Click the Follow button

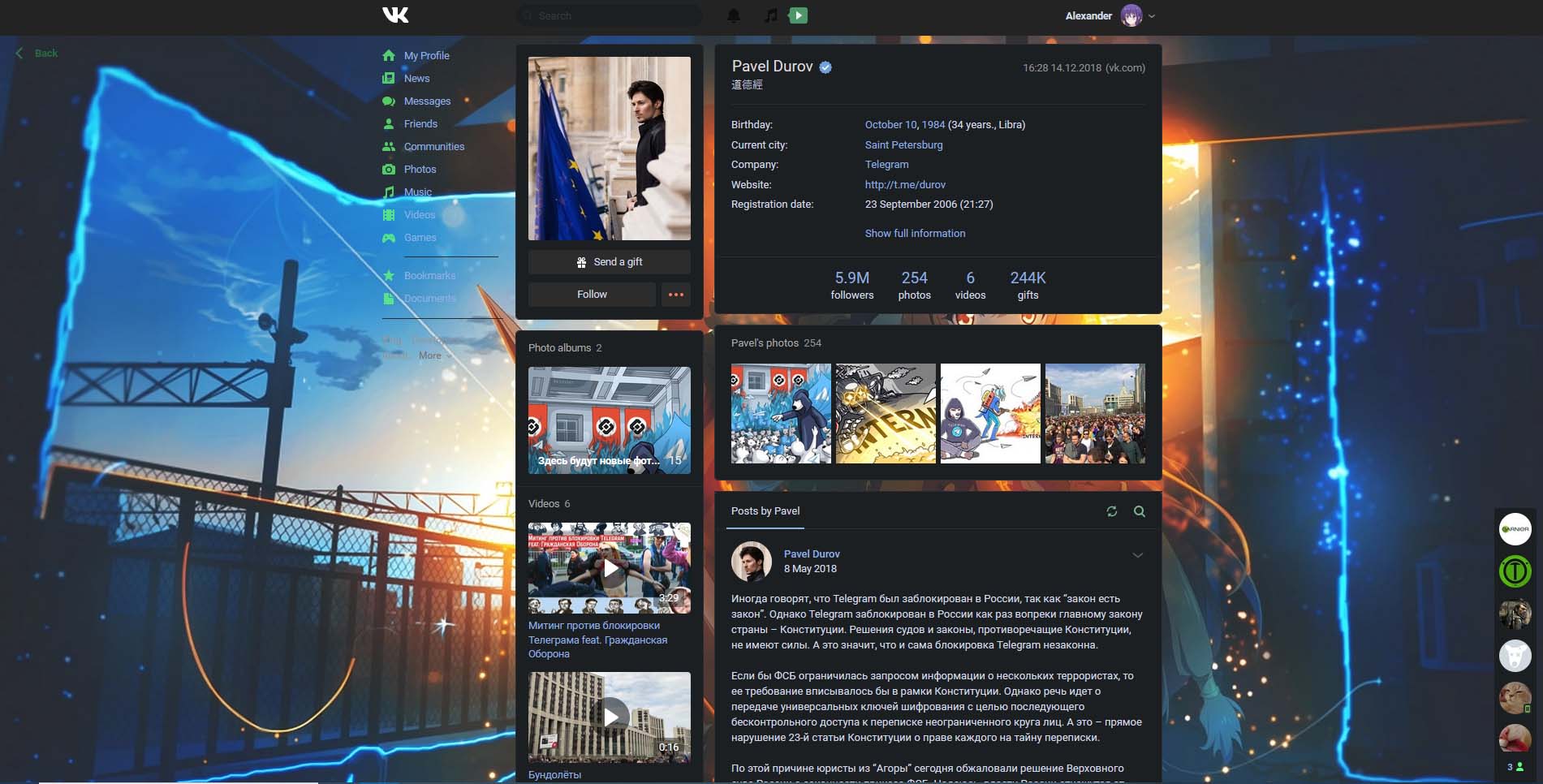(592, 295)
